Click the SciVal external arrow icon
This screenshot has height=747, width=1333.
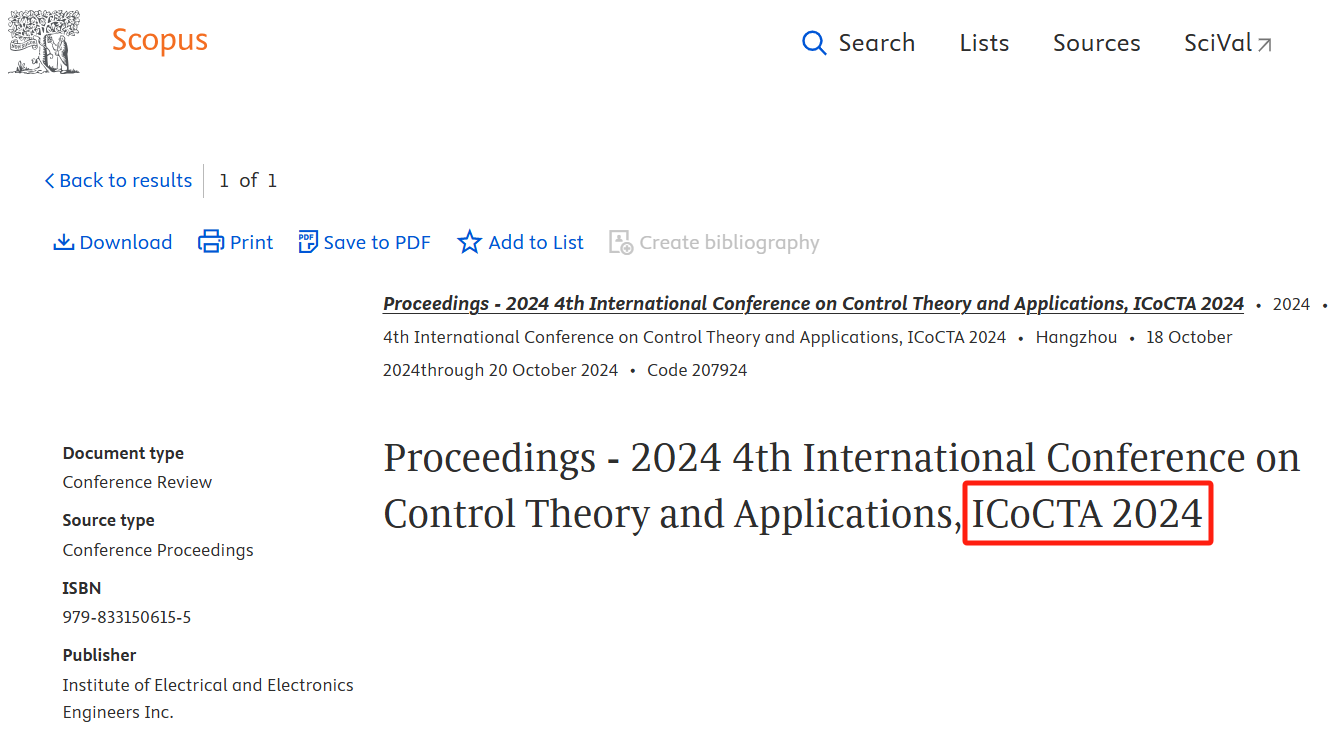1265,45
